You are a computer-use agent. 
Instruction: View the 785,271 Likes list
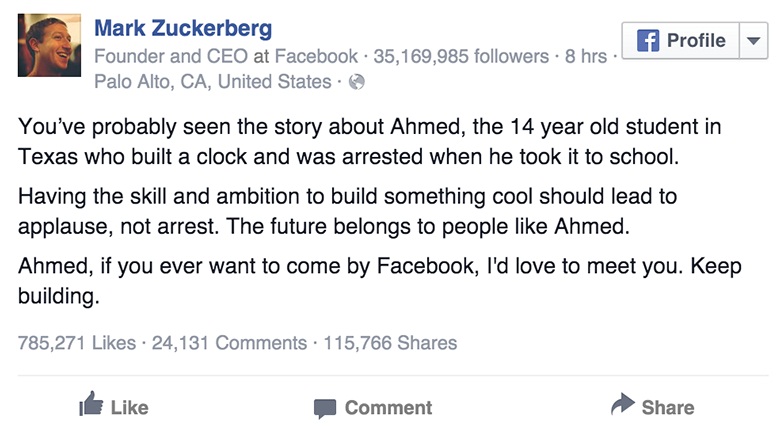[x=77, y=343]
